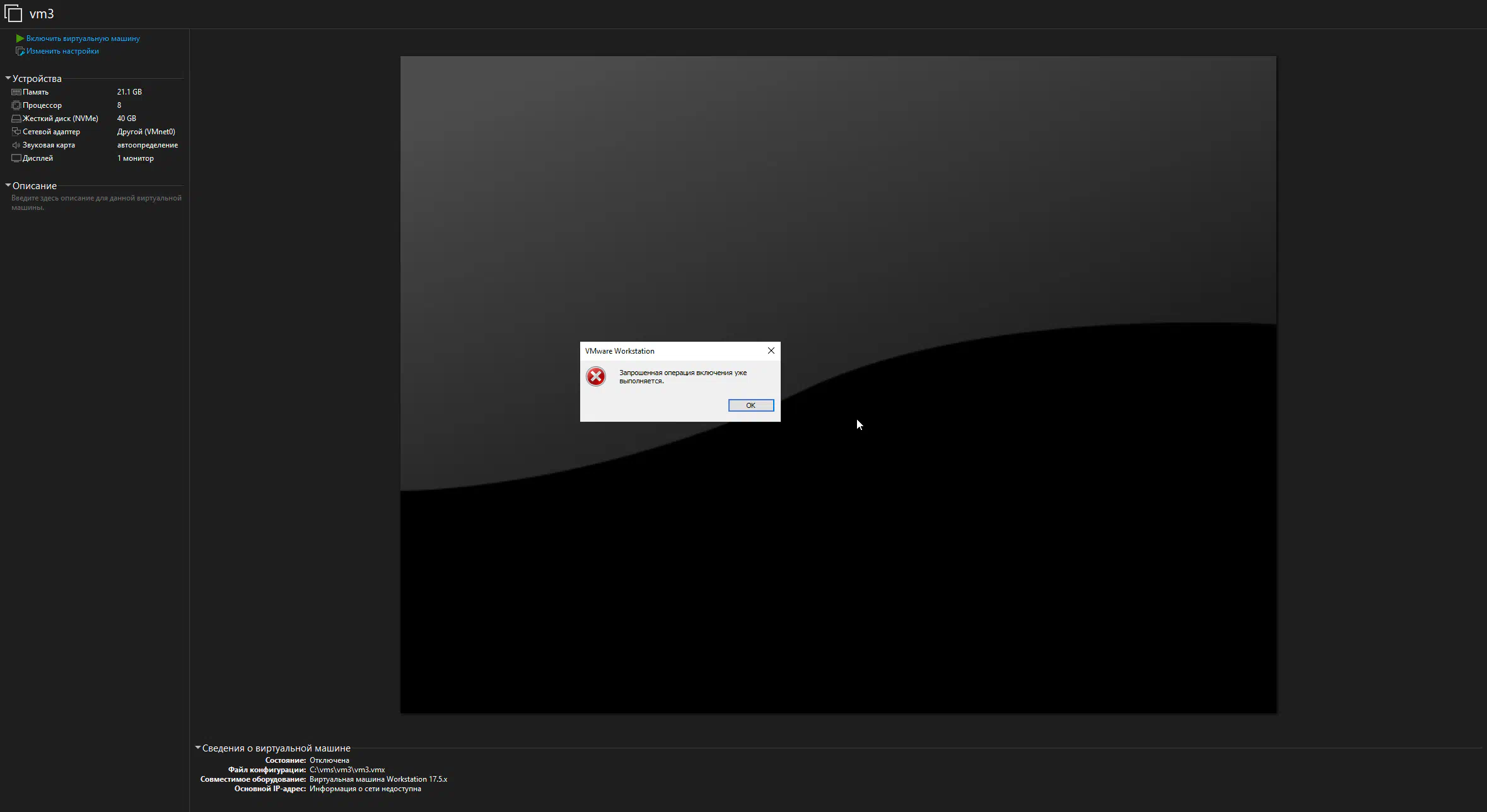The image size is (1487, 812).
Task: Select the Сетевой адаптер device row
Action: point(95,132)
